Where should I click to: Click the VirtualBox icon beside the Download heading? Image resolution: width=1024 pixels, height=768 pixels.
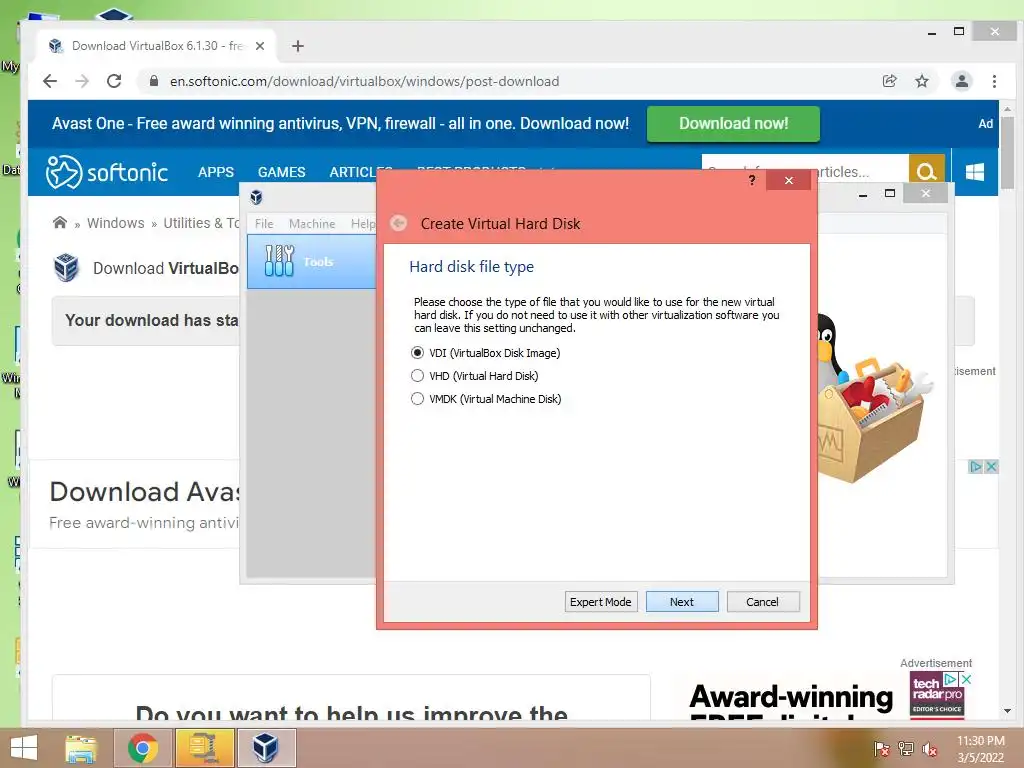coord(66,268)
